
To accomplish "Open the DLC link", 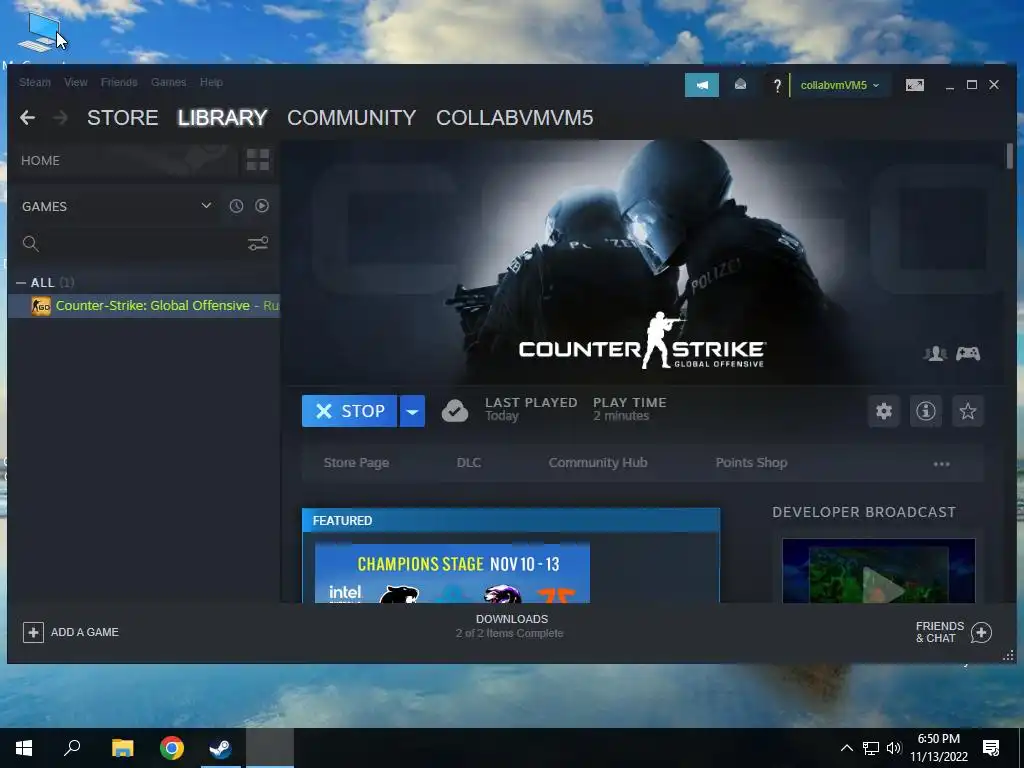I will pos(468,462).
